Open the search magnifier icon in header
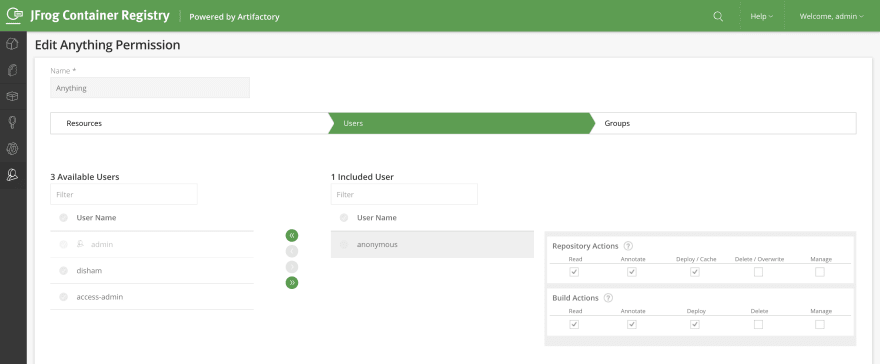 [x=718, y=16]
